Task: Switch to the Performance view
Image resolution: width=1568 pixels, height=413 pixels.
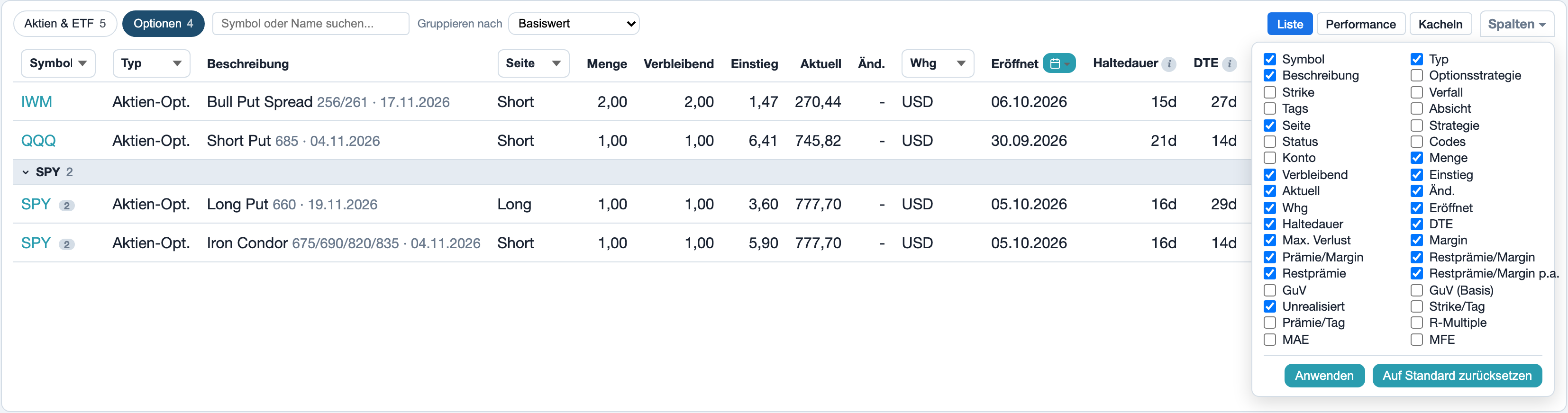Action: pos(1360,24)
